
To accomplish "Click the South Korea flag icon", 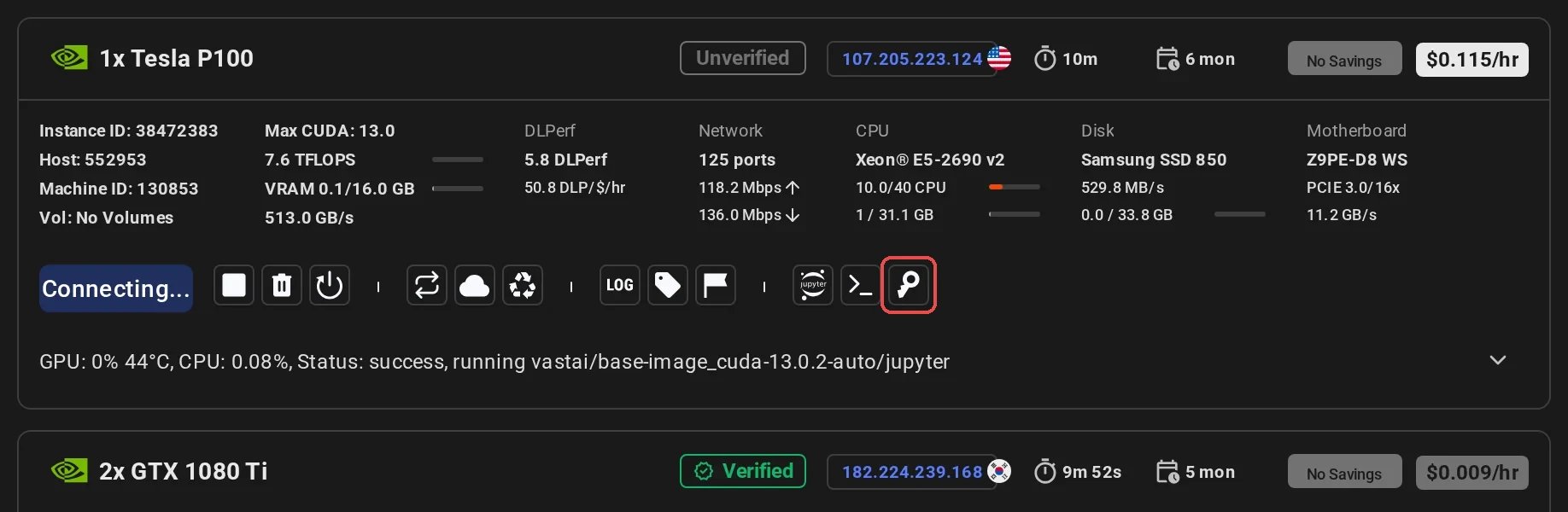I will tap(999, 471).
